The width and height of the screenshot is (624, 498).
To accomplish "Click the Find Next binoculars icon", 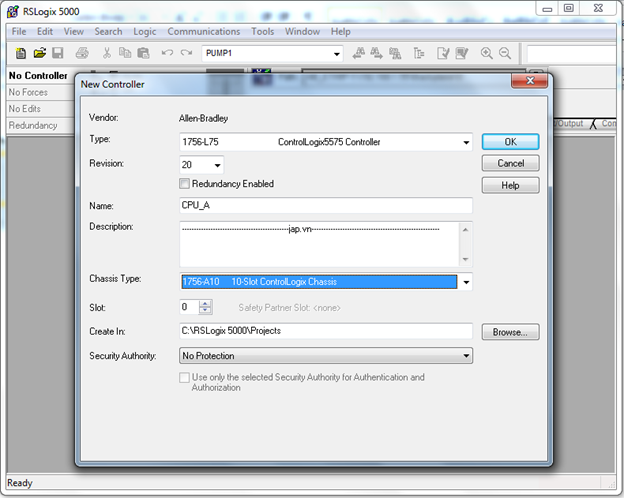I will tap(376, 53).
